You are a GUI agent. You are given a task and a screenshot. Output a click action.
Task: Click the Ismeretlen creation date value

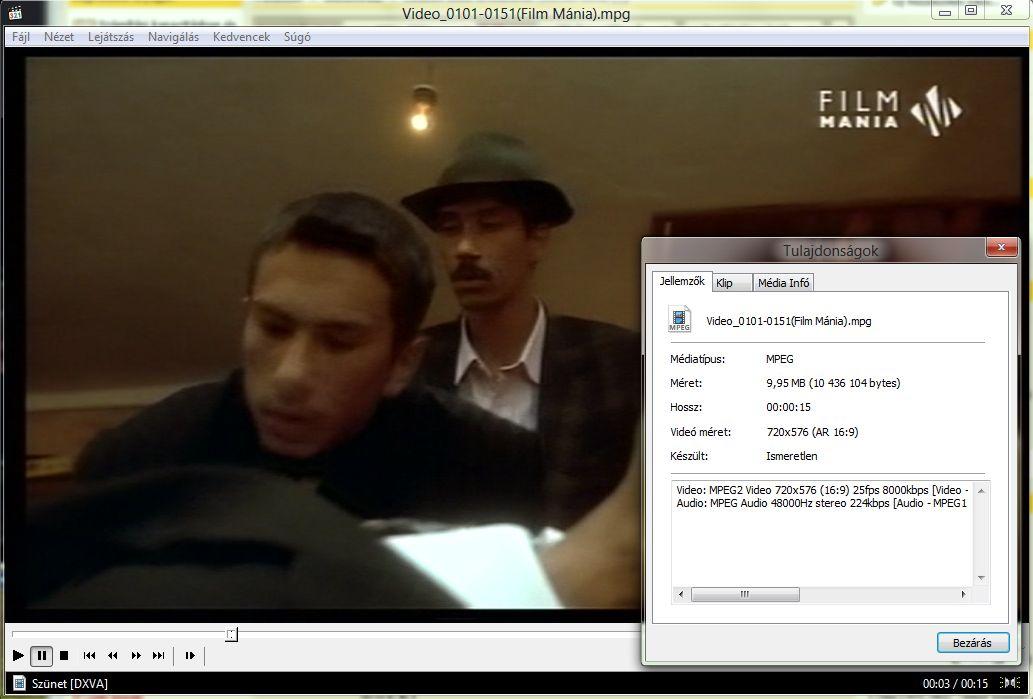click(791, 456)
